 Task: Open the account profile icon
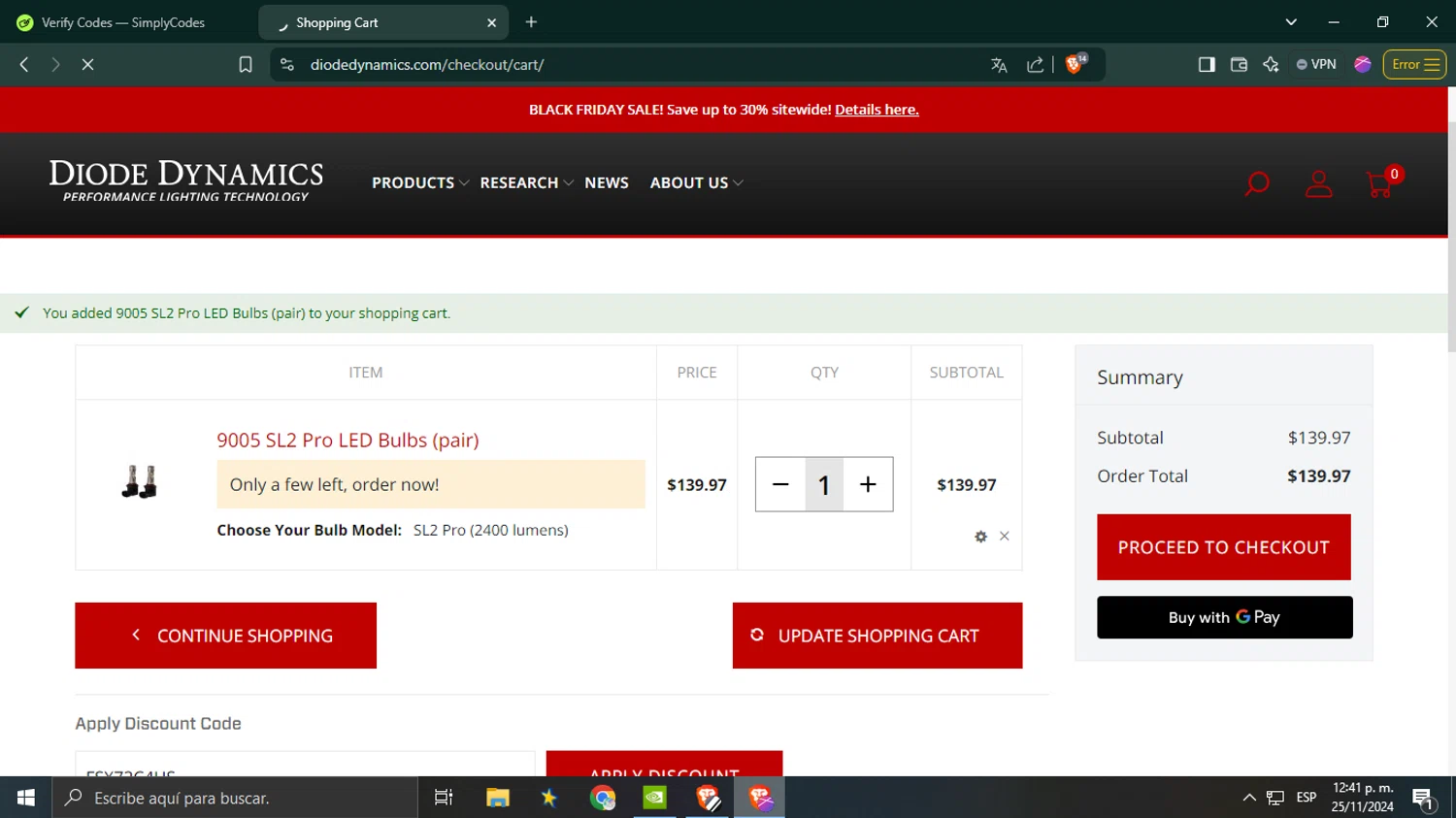pos(1318,183)
